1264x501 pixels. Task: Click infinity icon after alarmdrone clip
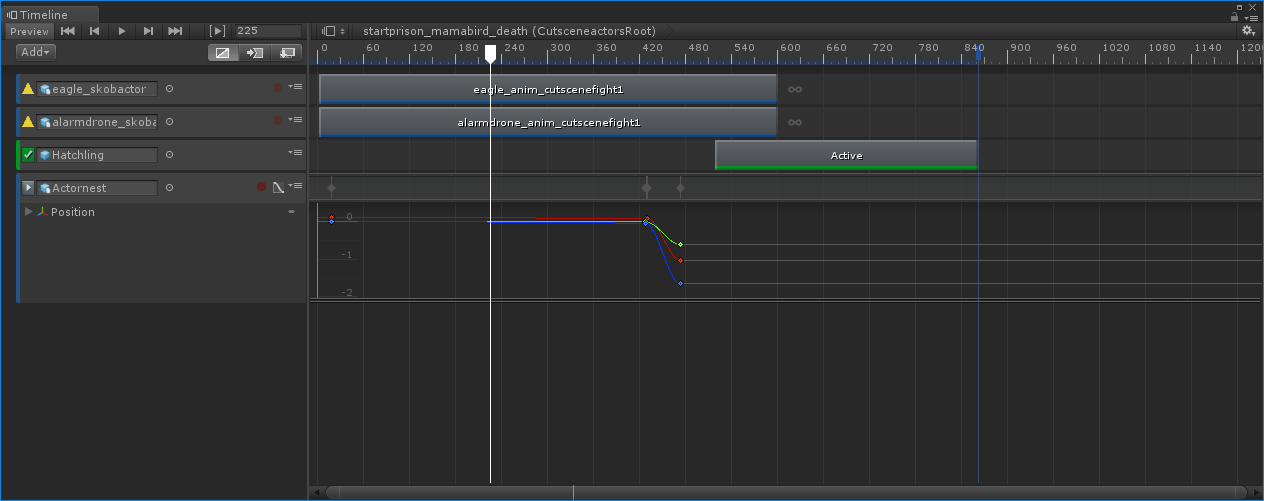795,122
